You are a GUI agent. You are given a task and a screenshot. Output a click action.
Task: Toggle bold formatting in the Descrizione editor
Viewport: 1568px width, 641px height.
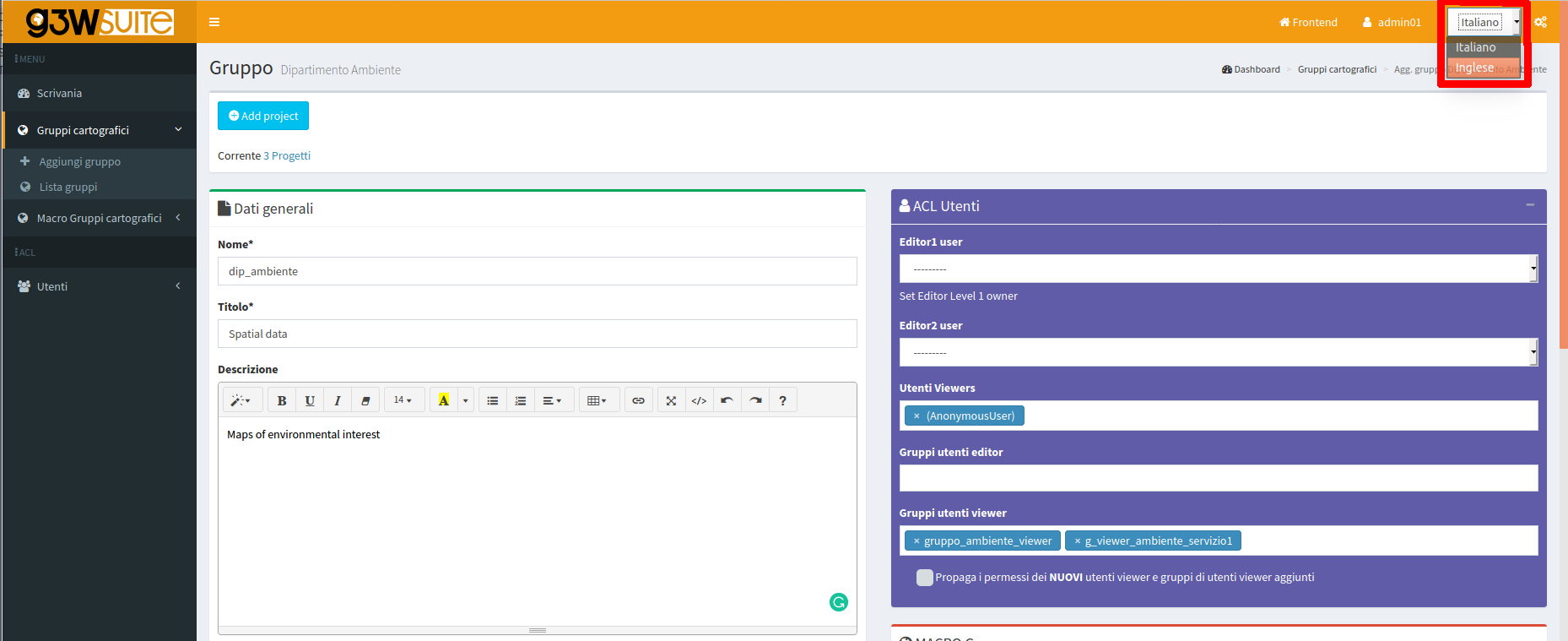coord(282,400)
